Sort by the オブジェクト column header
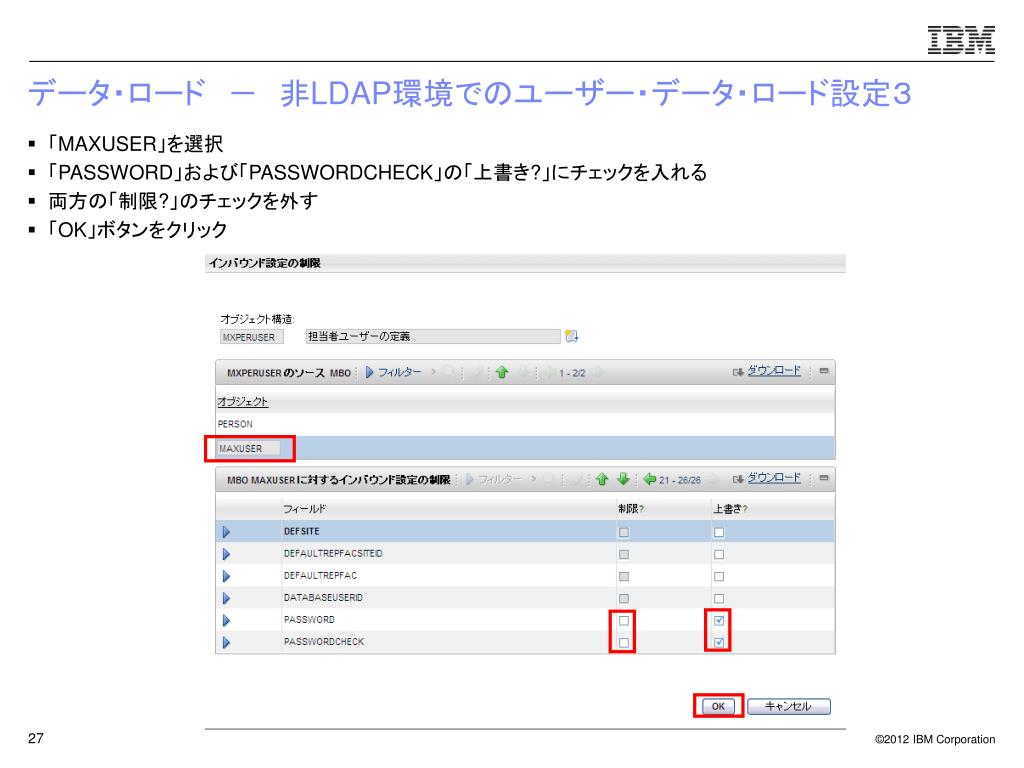 pyautogui.click(x=242, y=401)
